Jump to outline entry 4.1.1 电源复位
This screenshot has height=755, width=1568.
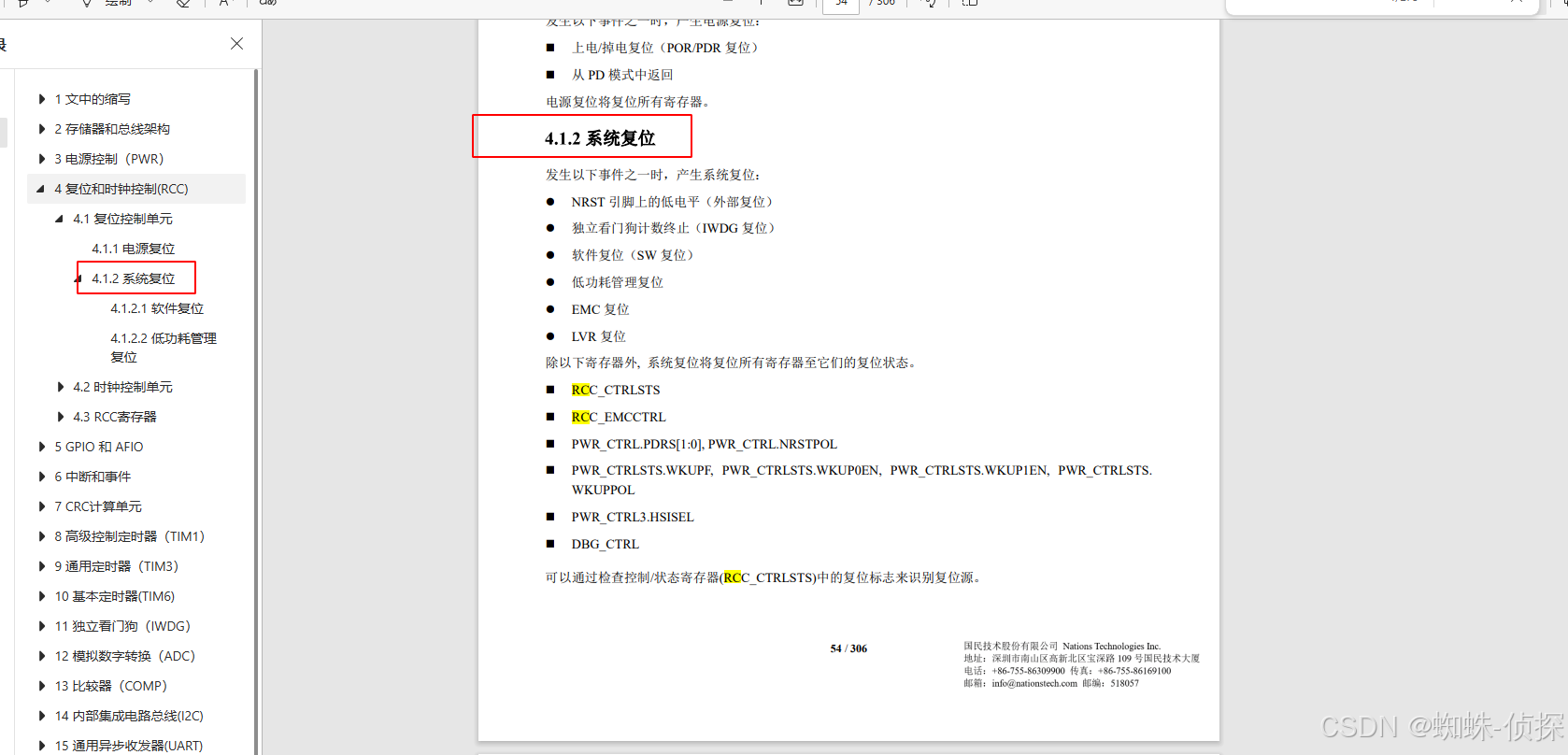pos(134,249)
